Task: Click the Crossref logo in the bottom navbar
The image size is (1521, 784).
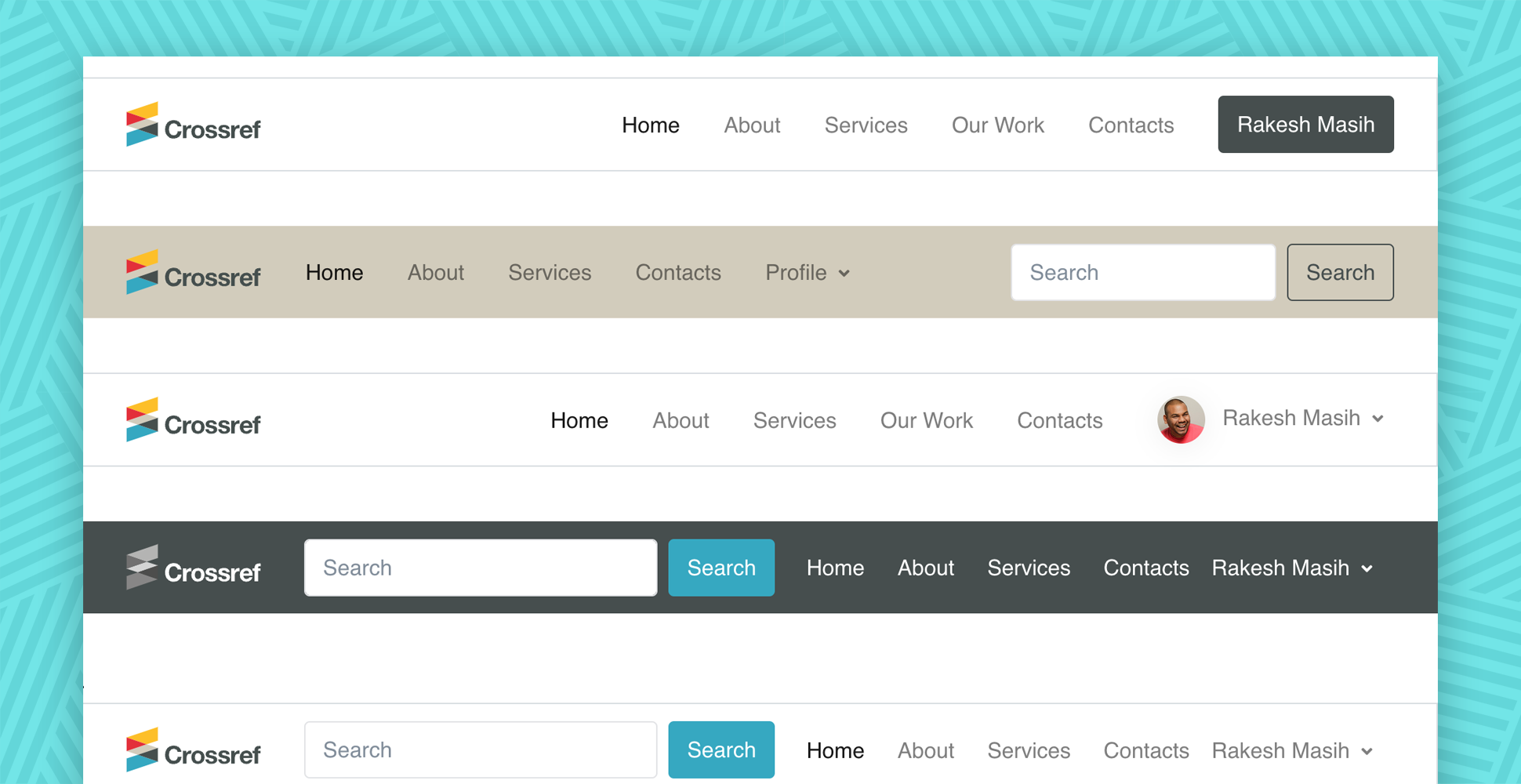Action: pos(193,750)
